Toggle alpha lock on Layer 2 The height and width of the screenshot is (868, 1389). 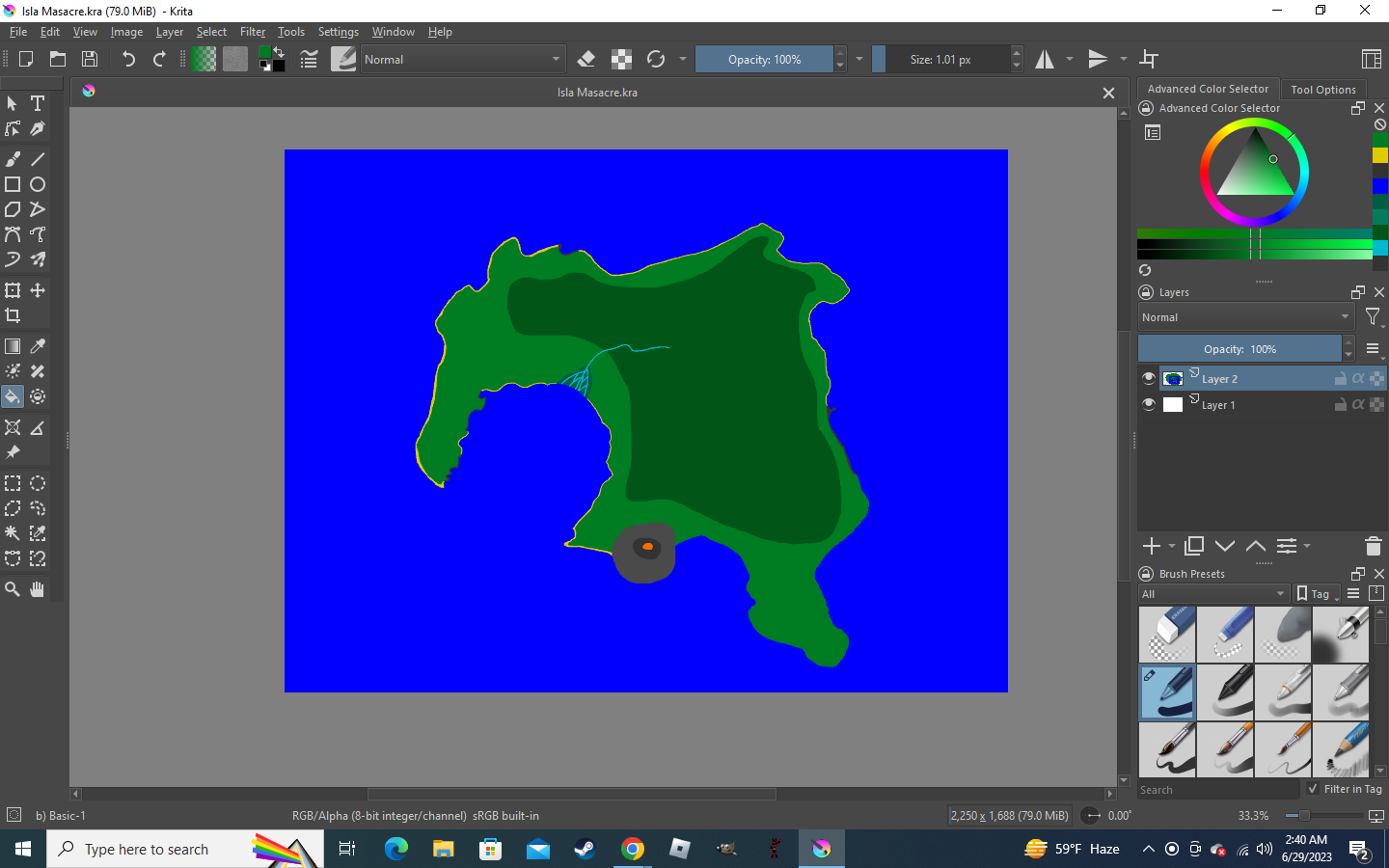tap(1376, 378)
